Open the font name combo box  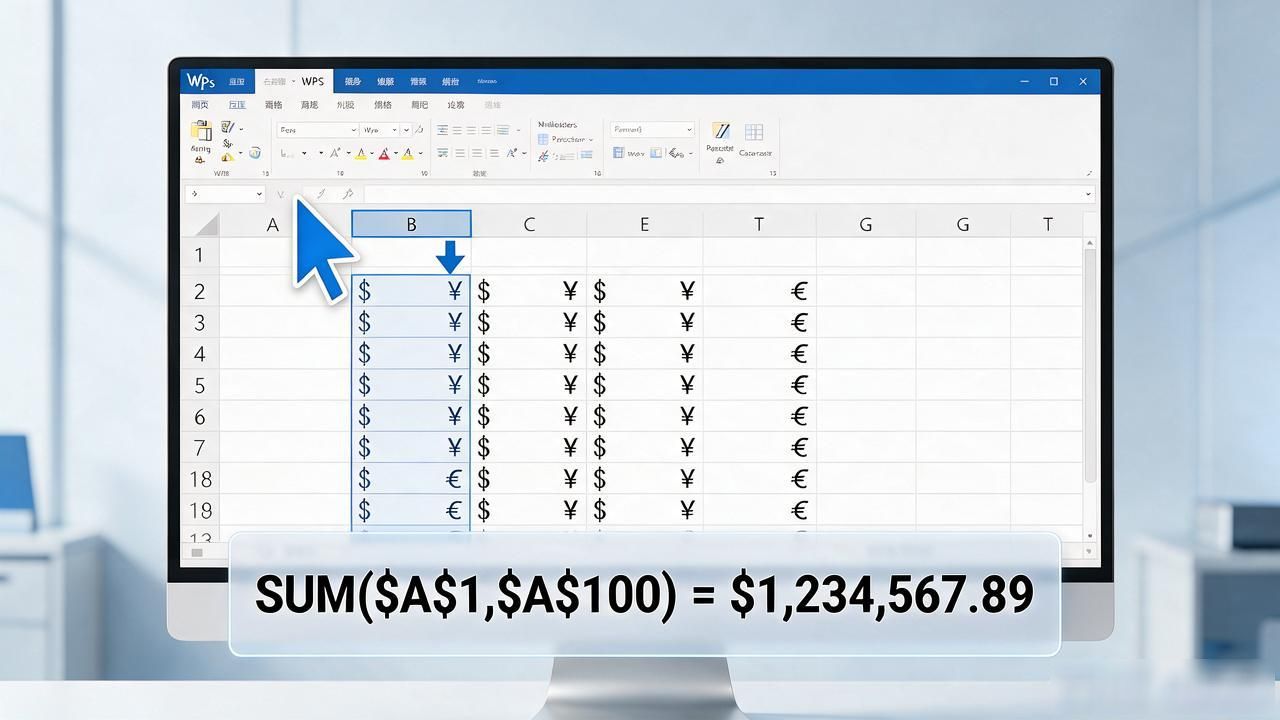[x=317, y=130]
